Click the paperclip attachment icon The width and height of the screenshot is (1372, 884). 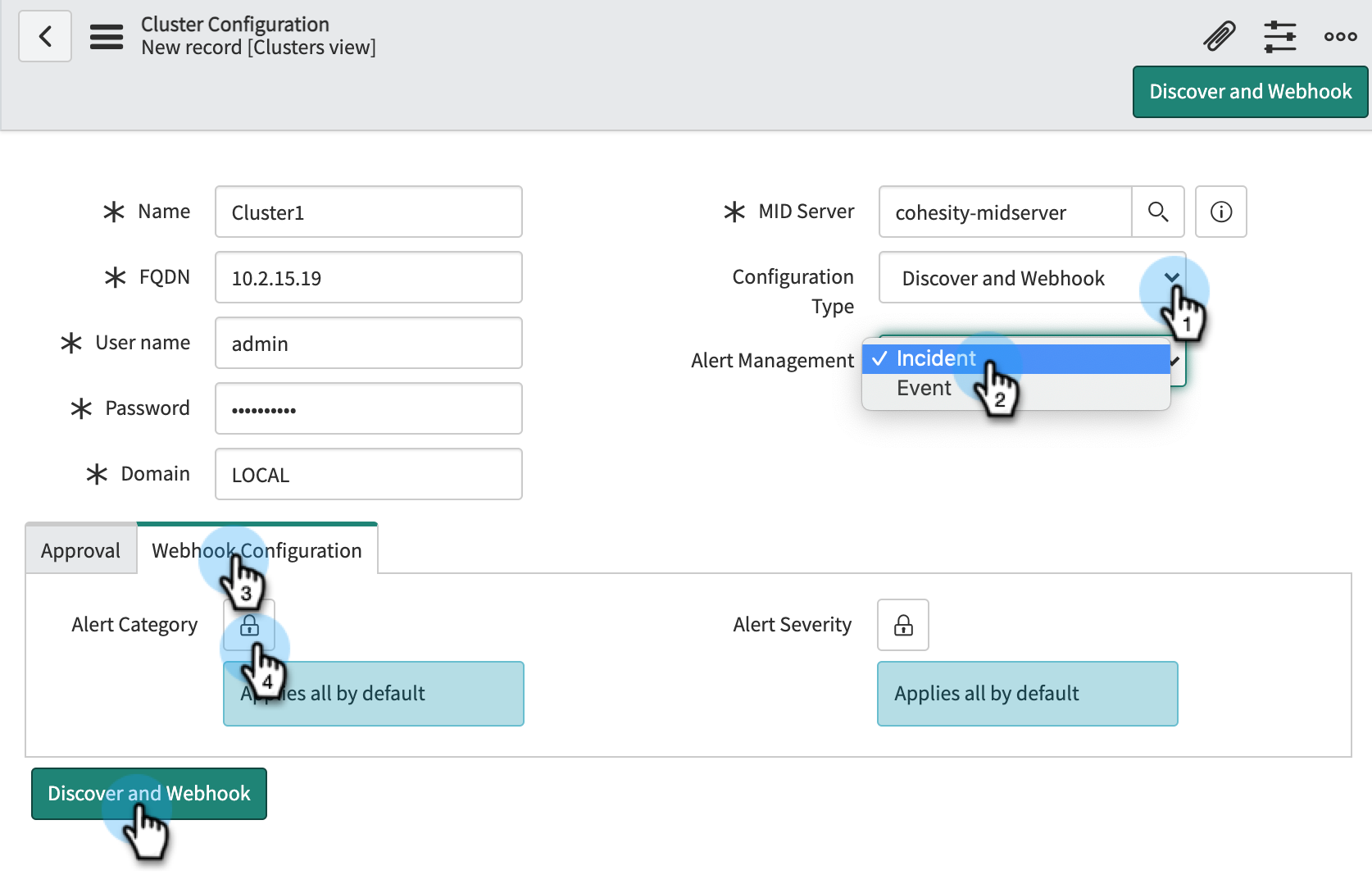pyautogui.click(x=1219, y=36)
